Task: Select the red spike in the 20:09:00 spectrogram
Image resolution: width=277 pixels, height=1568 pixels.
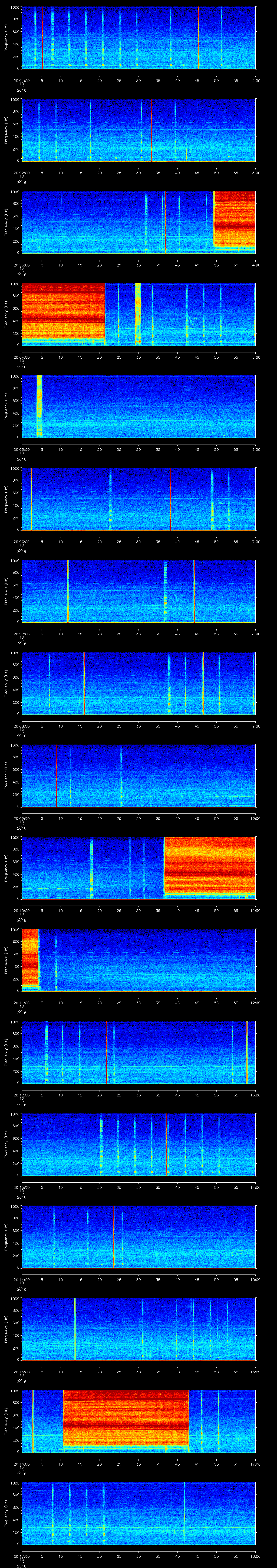Action: coord(57,775)
